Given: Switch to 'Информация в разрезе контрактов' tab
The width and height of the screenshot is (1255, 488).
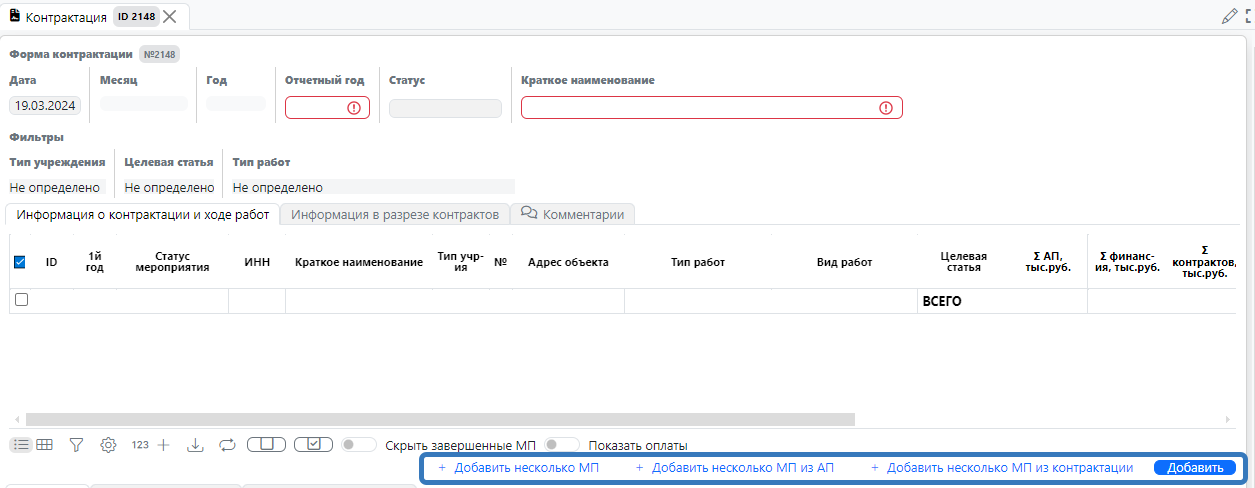Looking at the screenshot, I should click(x=394, y=214).
